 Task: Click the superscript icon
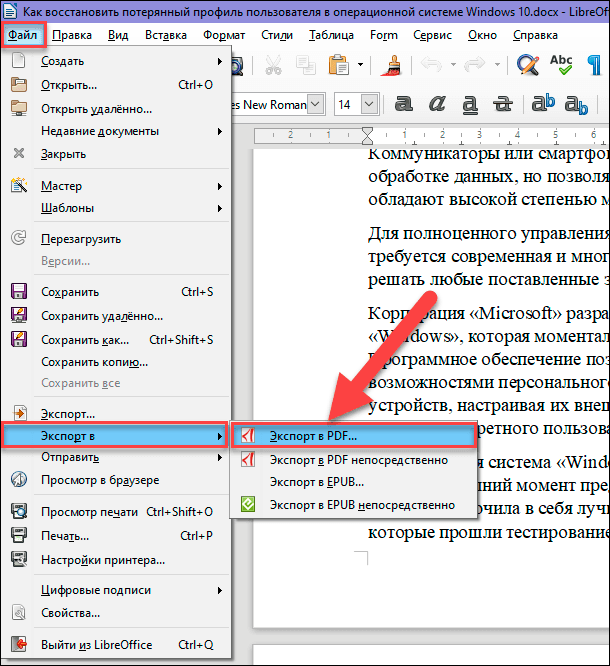tap(543, 104)
